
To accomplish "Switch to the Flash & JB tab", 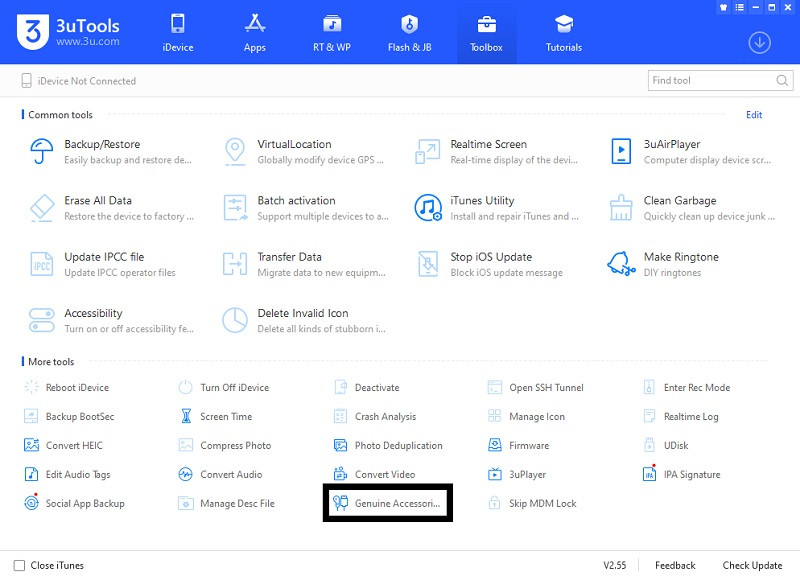I will click(x=409, y=32).
